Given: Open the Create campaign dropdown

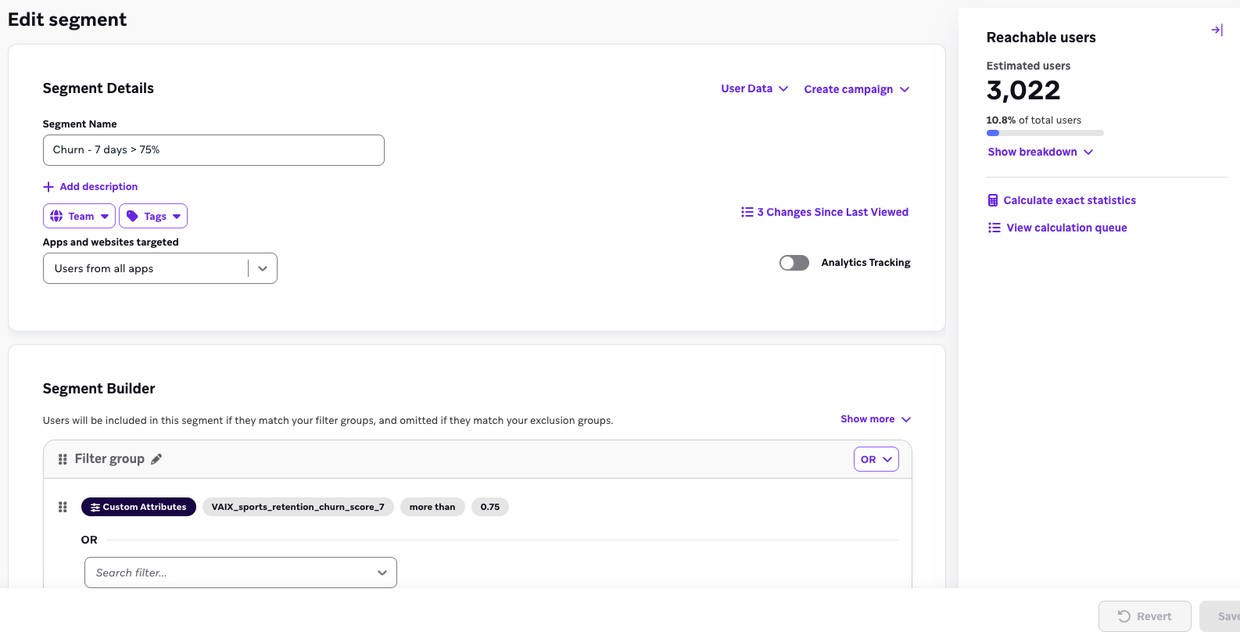Looking at the screenshot, I should click(x=856, y=89).
